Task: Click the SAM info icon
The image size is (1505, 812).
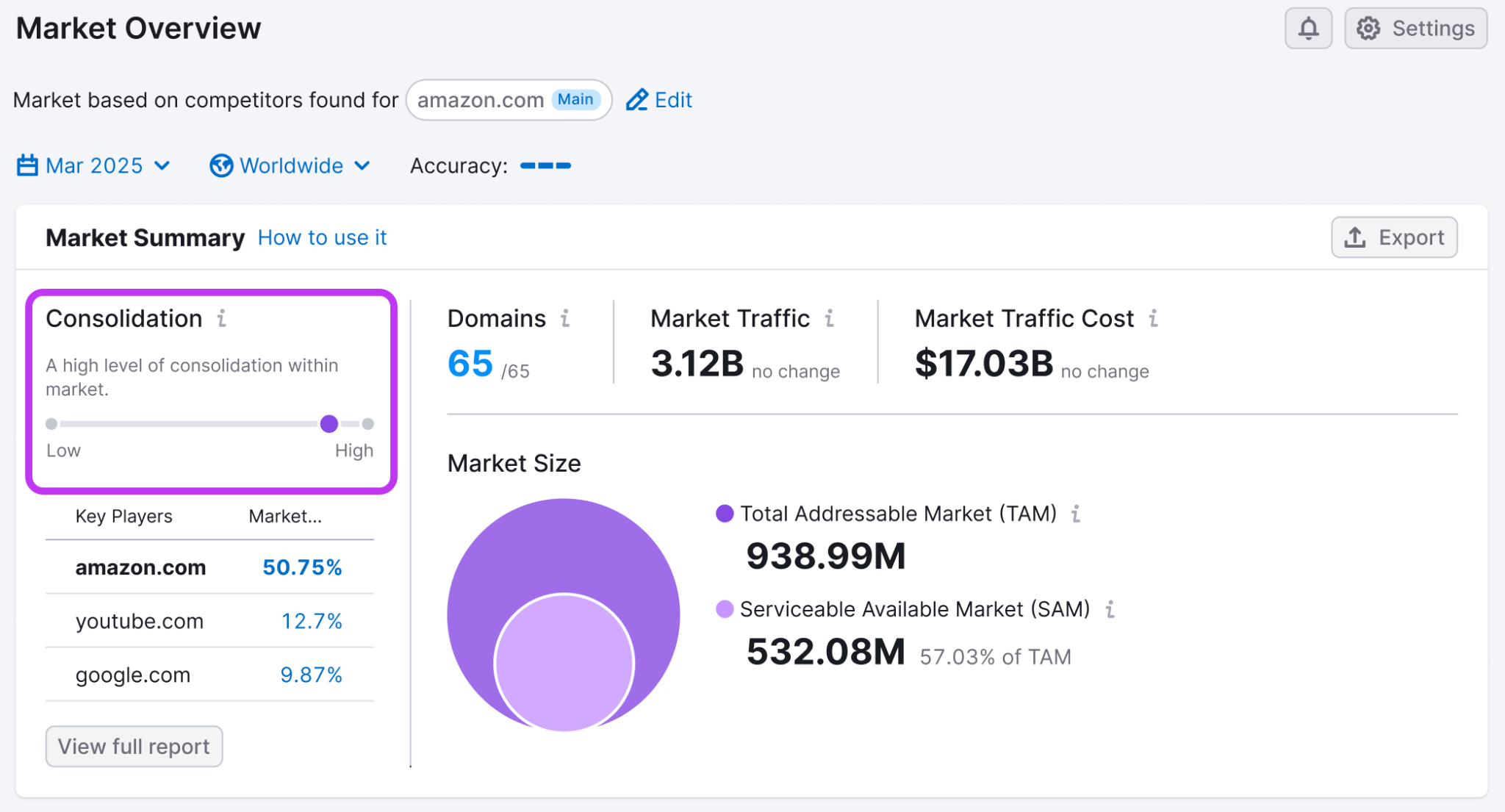Action: click(x=1112, y=608)
